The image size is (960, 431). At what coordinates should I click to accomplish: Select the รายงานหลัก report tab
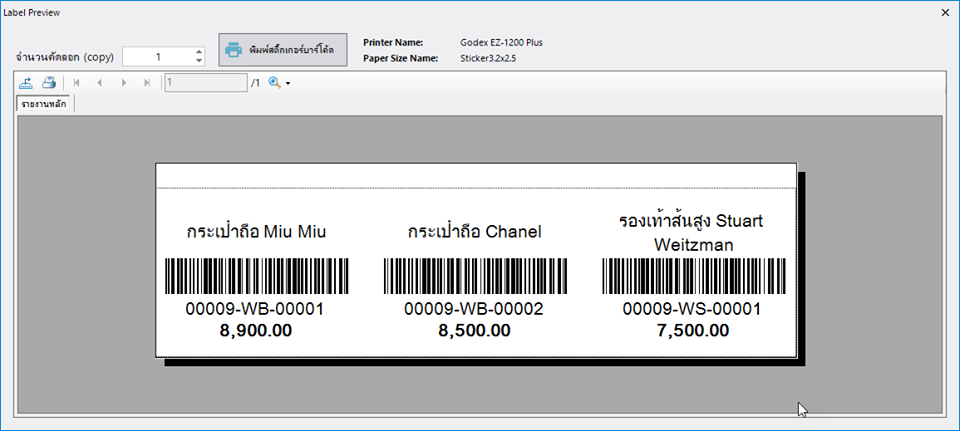pyautogui.click(x=44, y=104)
